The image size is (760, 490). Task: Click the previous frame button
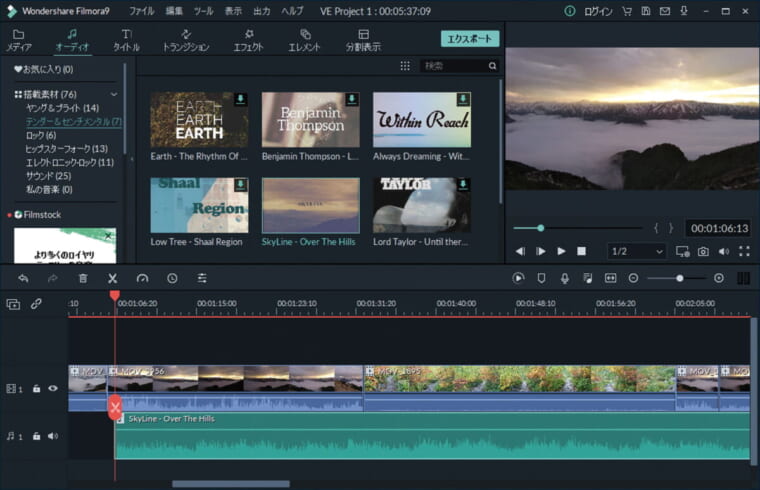click(x=521, y=251)
